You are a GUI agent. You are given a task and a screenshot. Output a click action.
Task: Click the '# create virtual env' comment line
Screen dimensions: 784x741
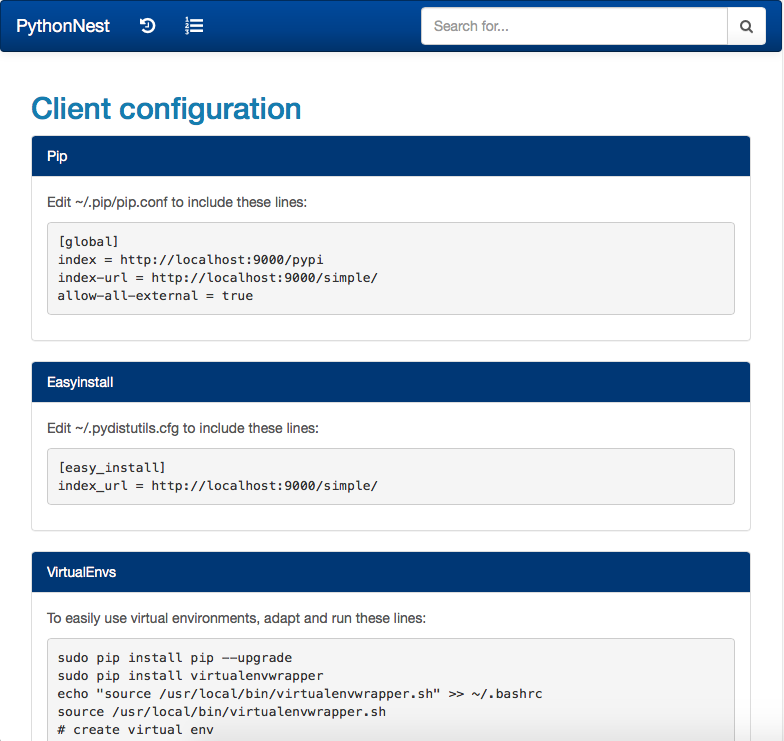[x=136, y=730]
